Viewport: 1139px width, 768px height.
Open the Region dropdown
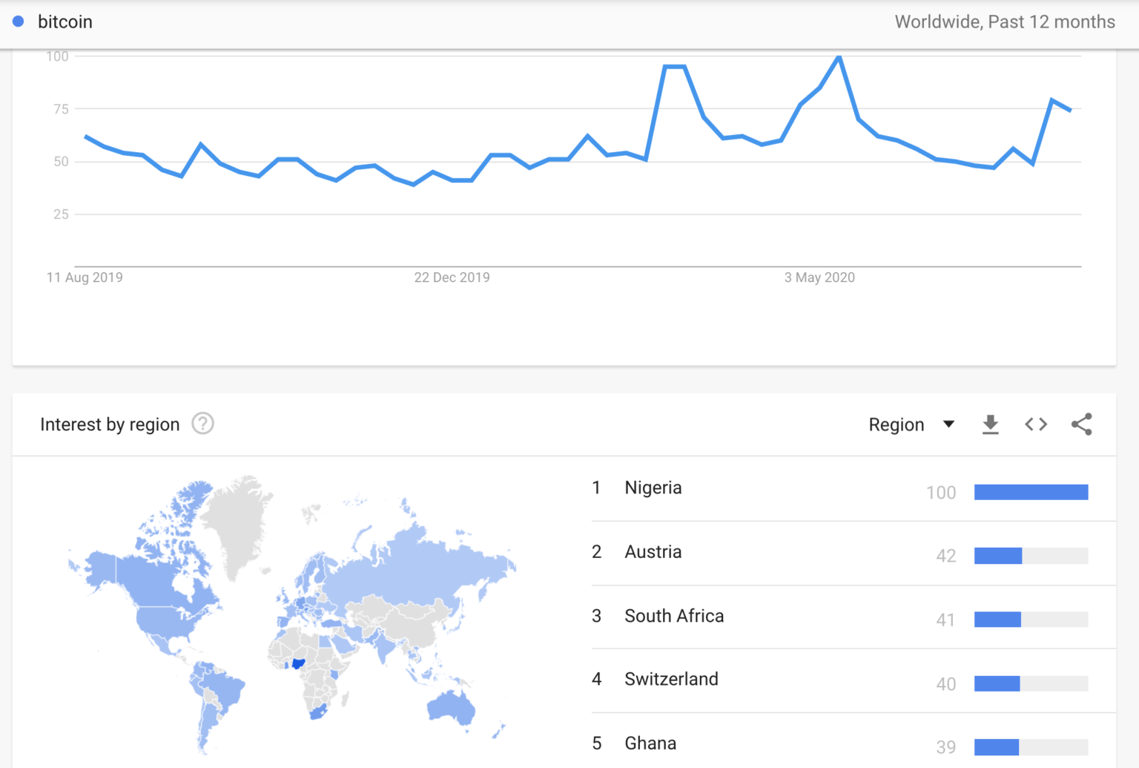(x=910, y=424)
